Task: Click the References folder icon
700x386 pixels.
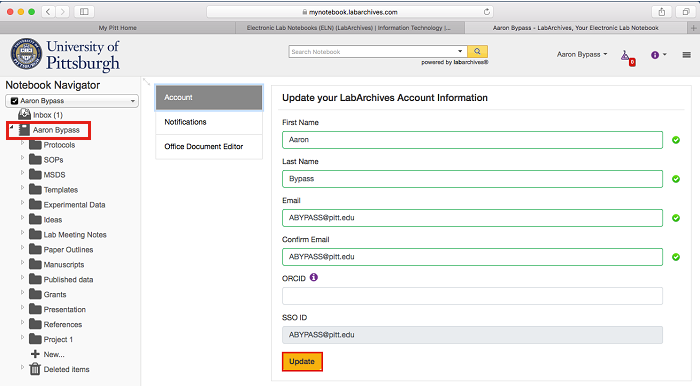Action: [x=35, y=324]
